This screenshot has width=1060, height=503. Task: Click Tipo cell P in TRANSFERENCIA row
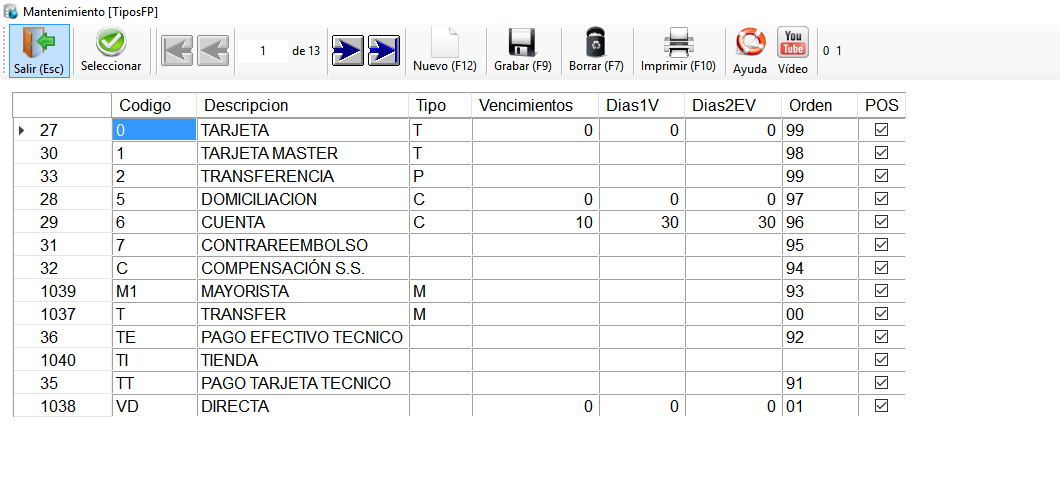point(440,176)
